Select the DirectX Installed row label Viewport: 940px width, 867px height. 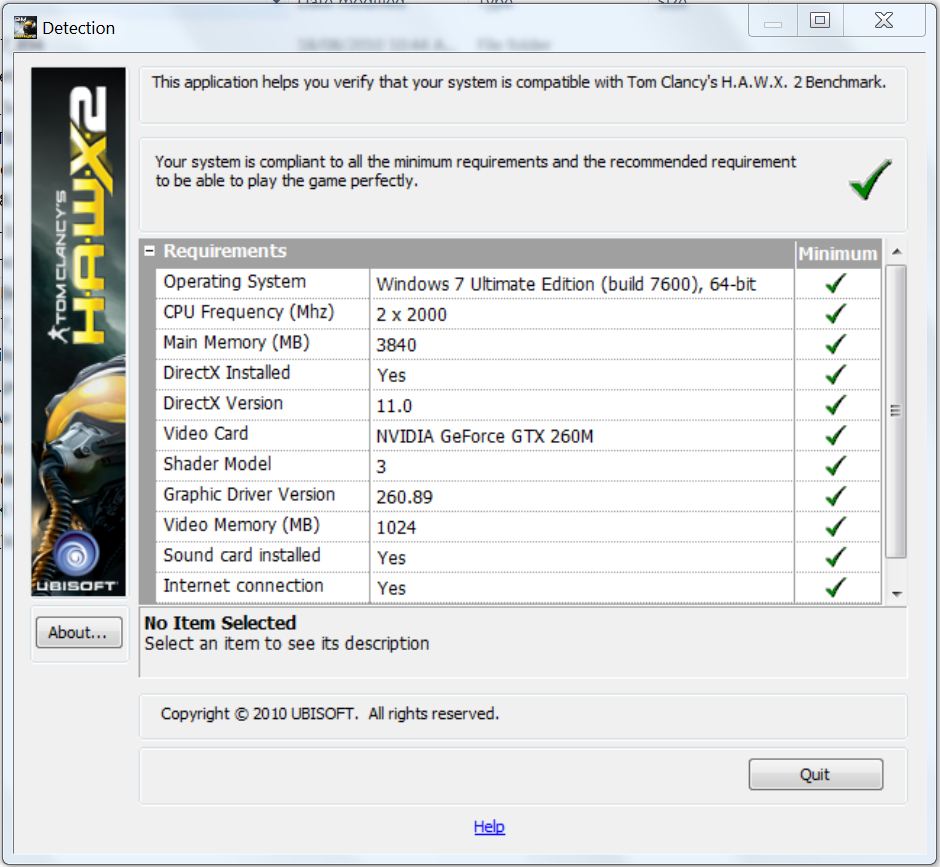coord(227,373)
